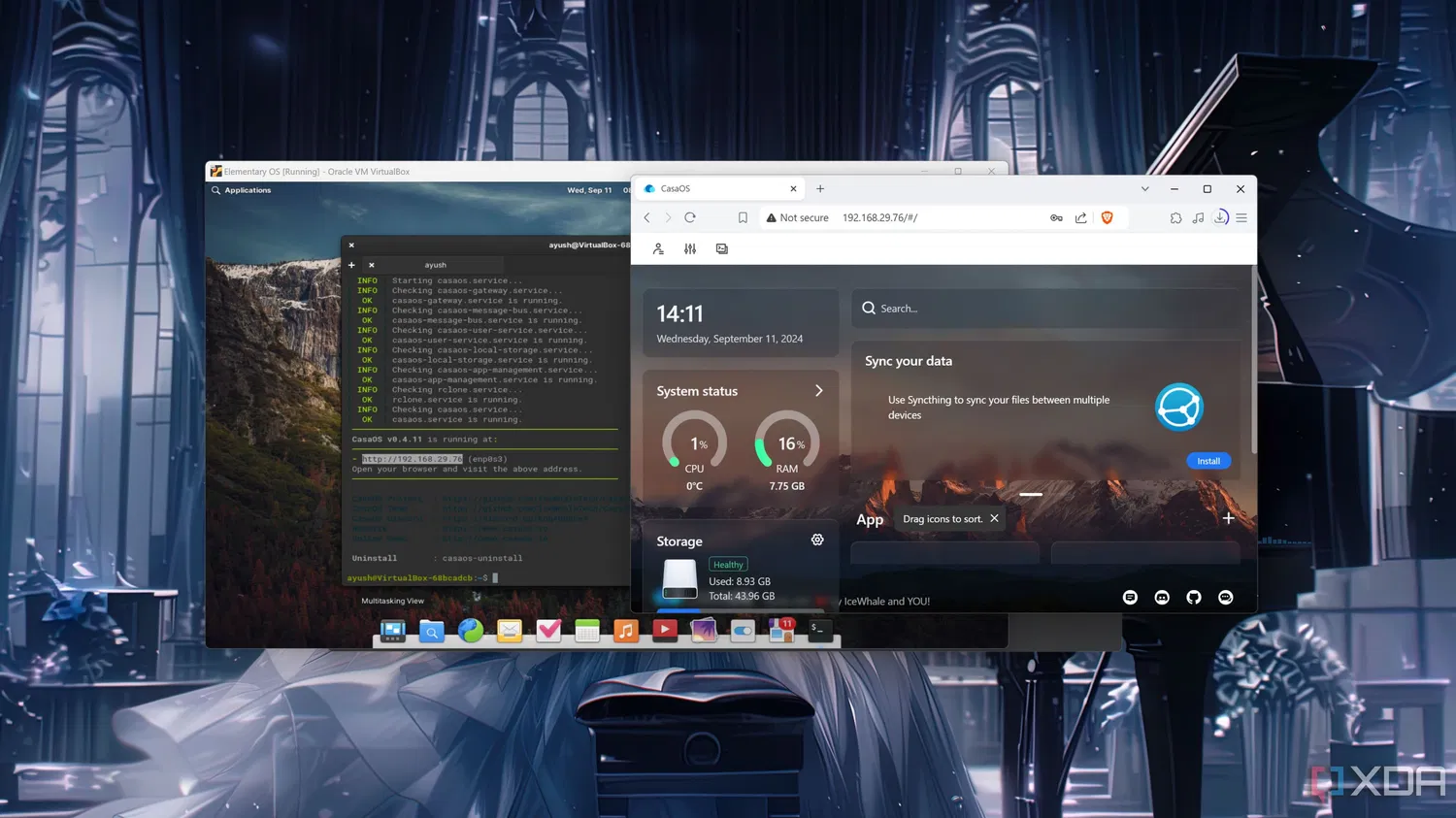
Task: Open the GitHub icon in CasaOS footer
Action: 1194,598
